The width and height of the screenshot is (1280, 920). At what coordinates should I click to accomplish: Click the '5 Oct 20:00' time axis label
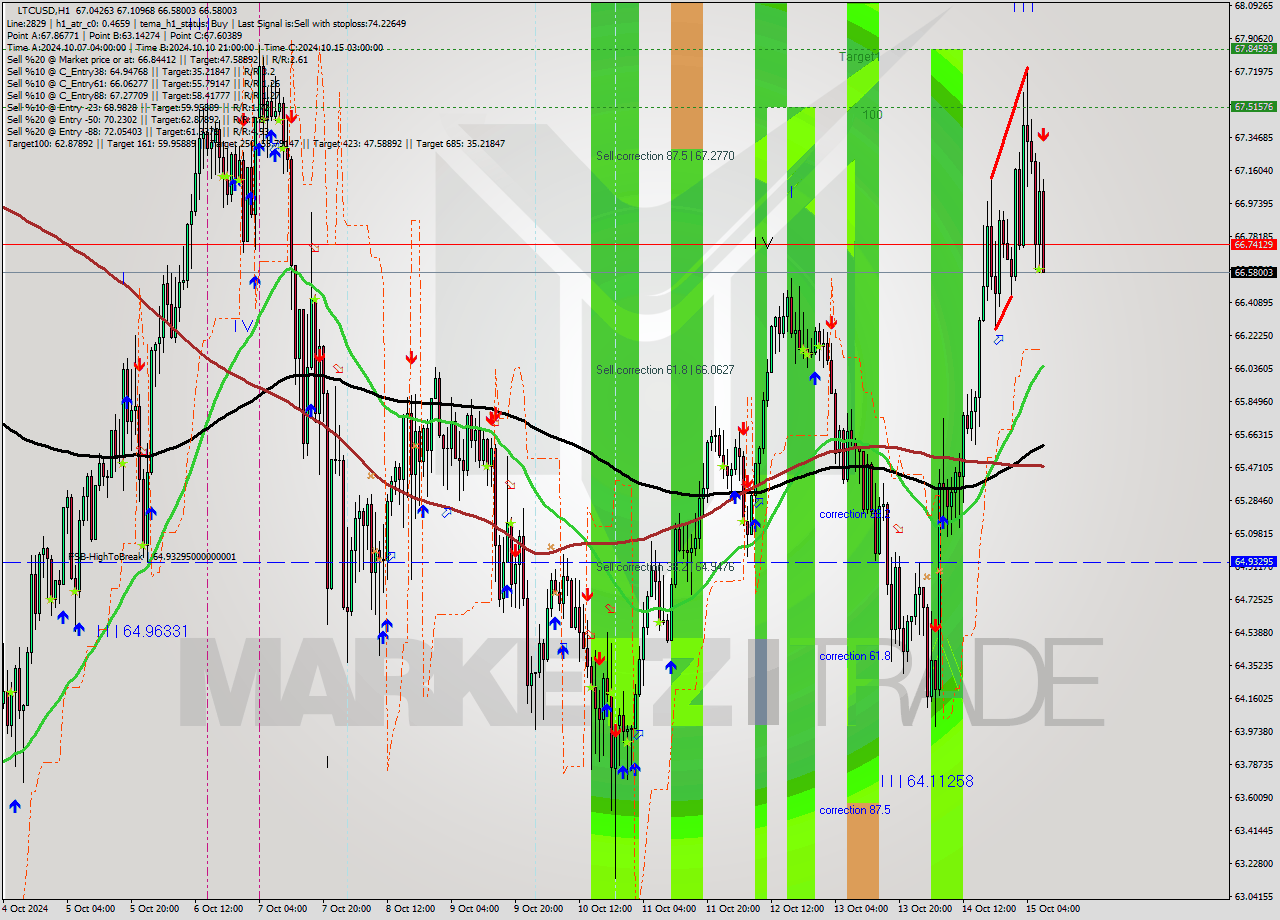tap(154, 909)
